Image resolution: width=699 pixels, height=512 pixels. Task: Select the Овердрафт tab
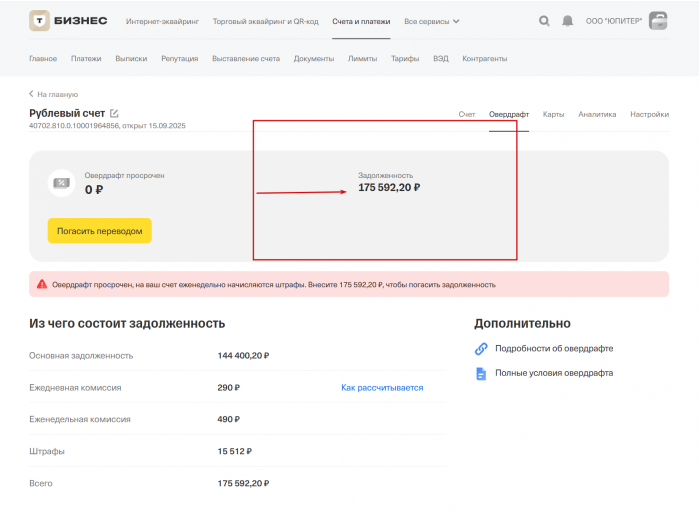(x=509, y=114)
